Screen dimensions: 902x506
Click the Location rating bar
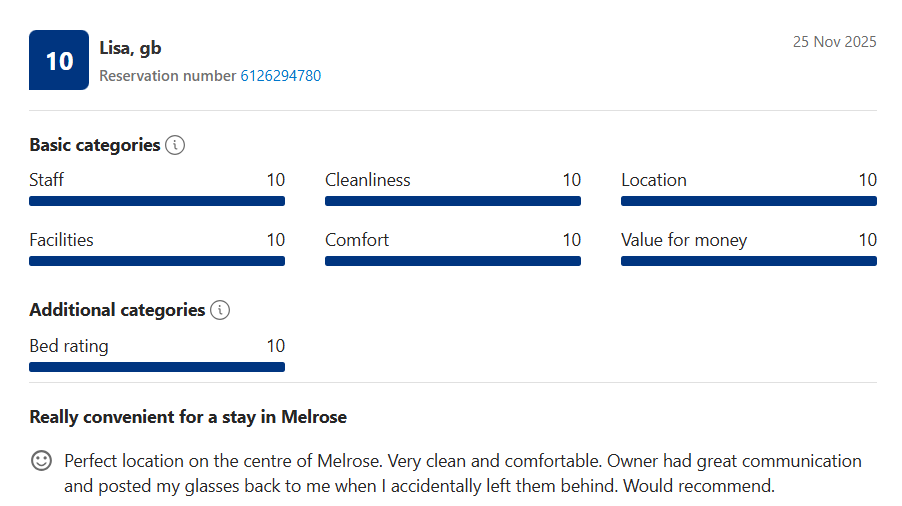coord(749,201)
